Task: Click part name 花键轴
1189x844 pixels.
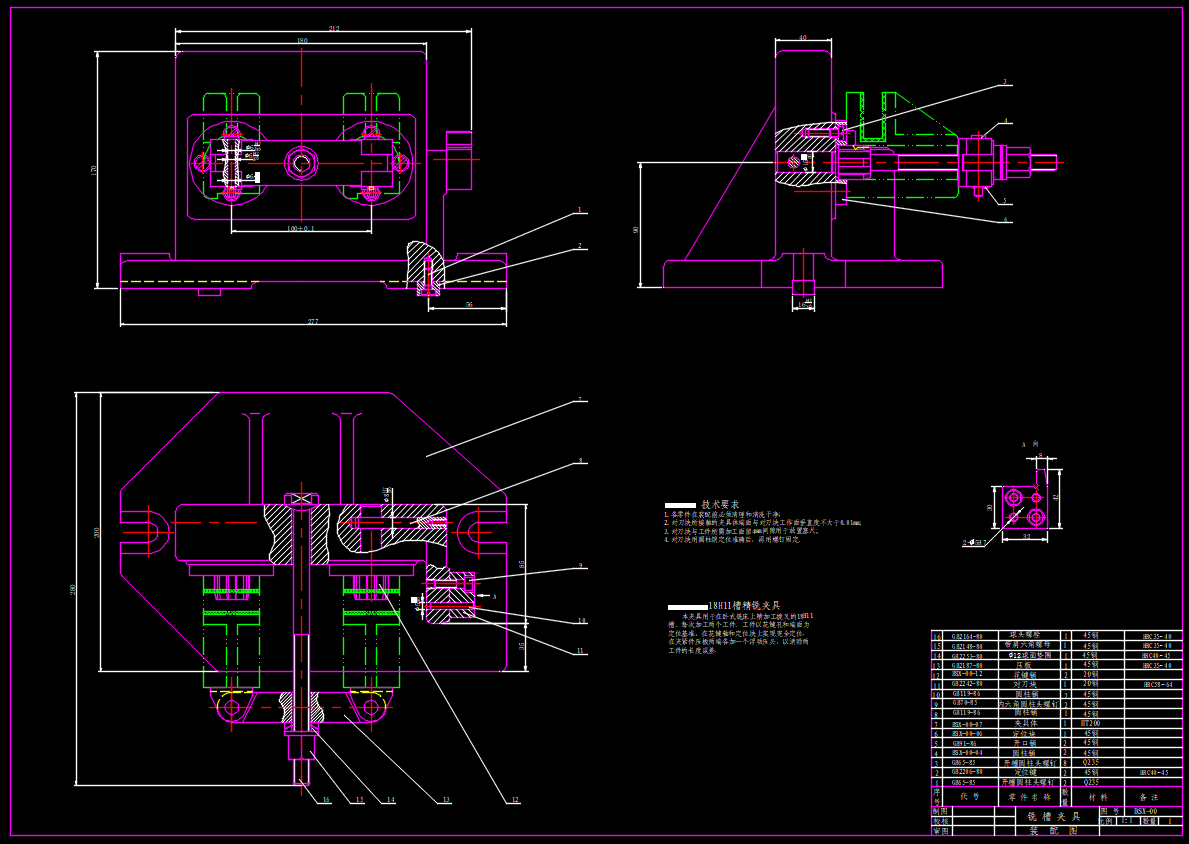Action: [x=1024, y=675]
